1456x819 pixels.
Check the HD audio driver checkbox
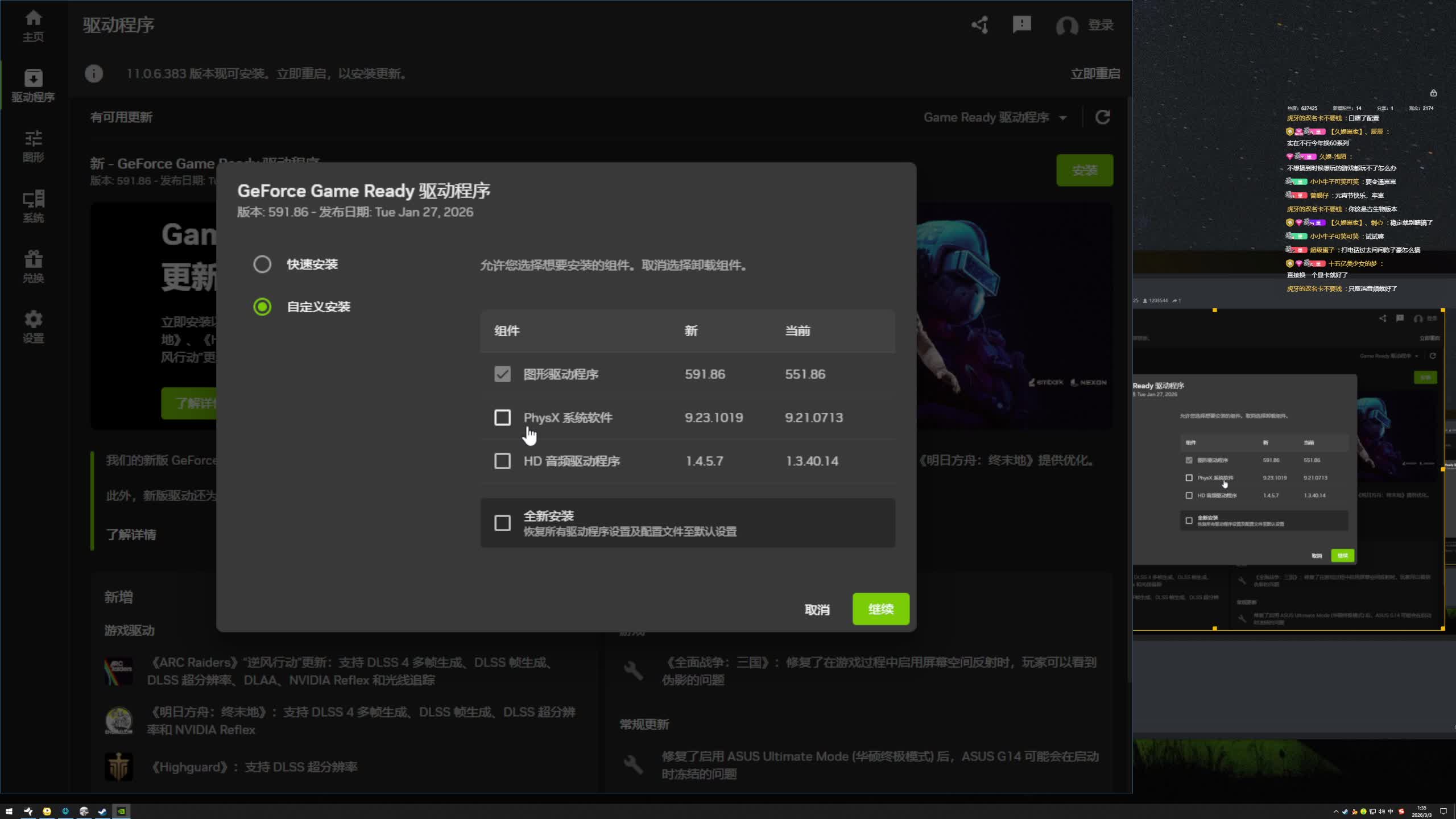(x=502, y=461)
